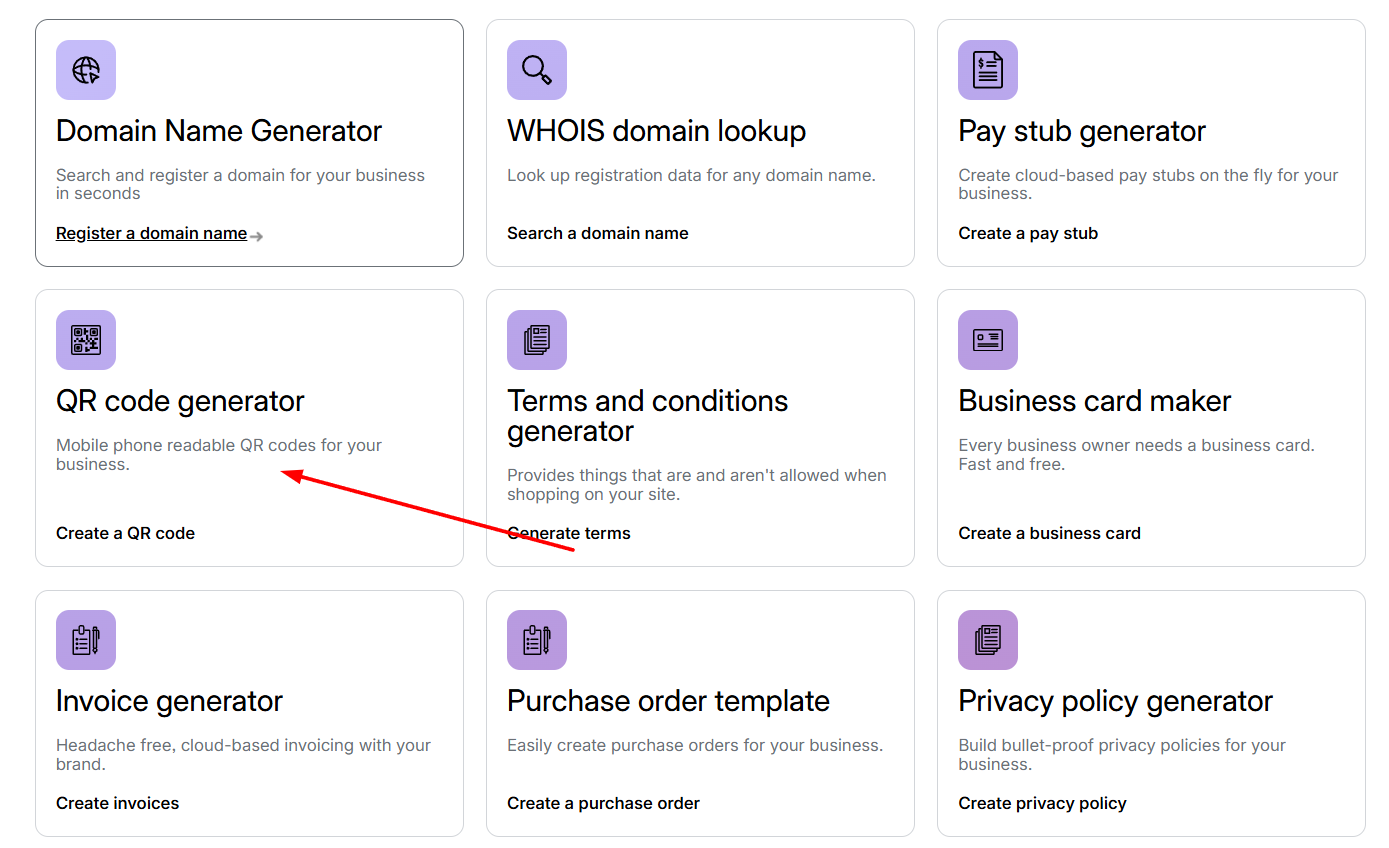Click the Privacy policy generator icon
The height and width of the screenshot is (848, 1389).
[x=988, y=640]
